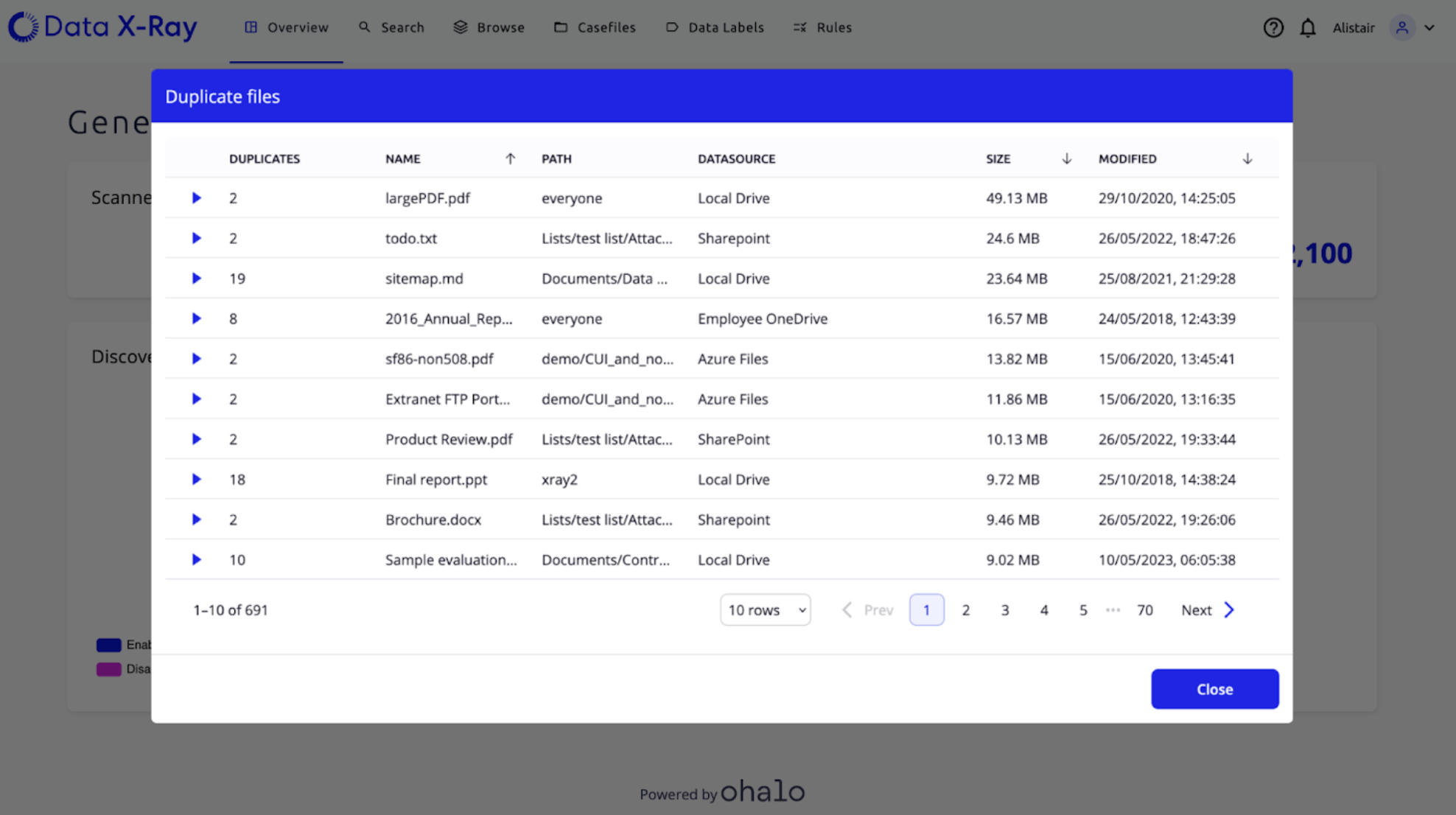Click the Path column header
This screenshot has height=815, width=1456.
(x=556, y=158)
